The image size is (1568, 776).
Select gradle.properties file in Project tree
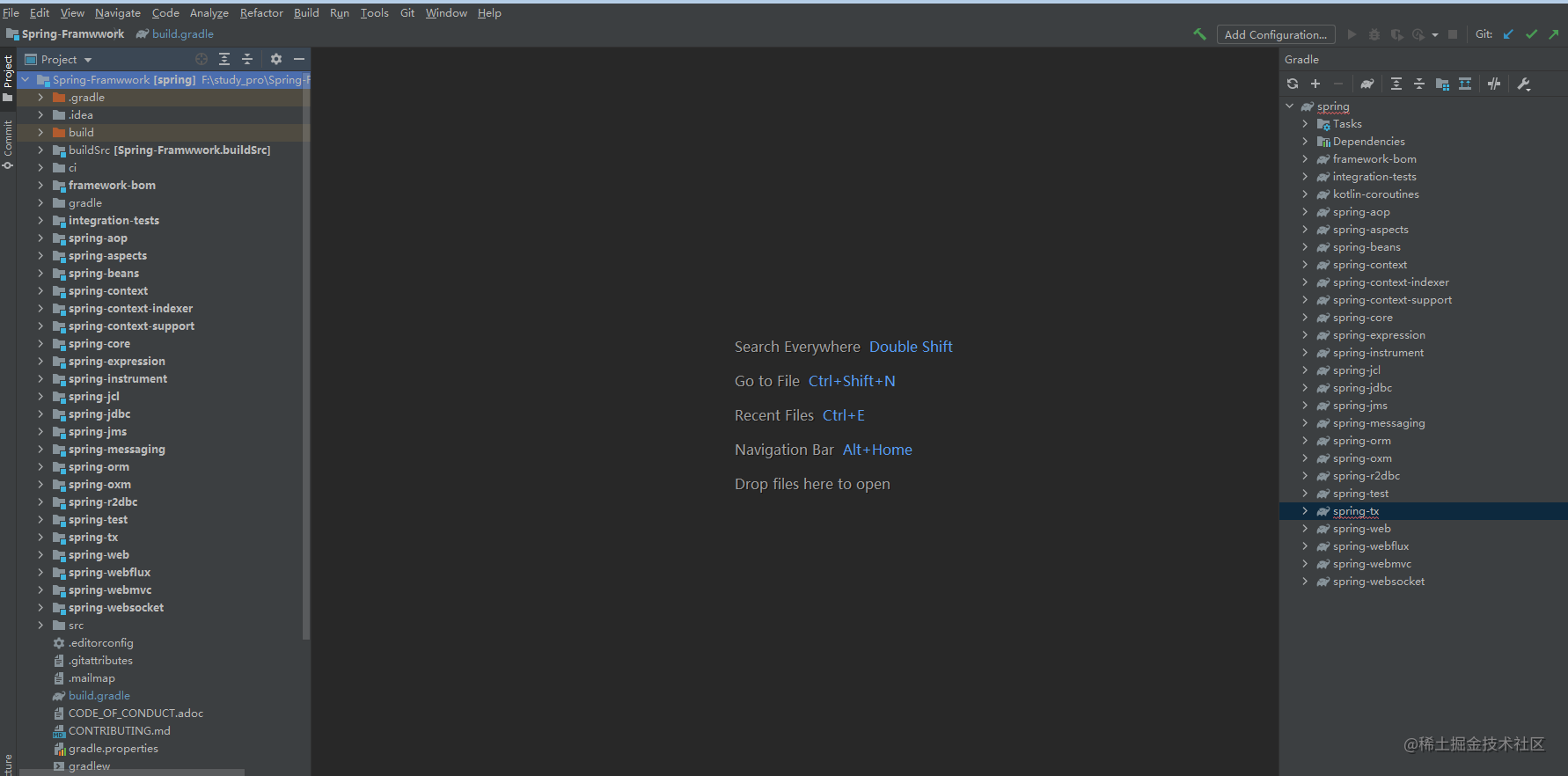(114, 748)
